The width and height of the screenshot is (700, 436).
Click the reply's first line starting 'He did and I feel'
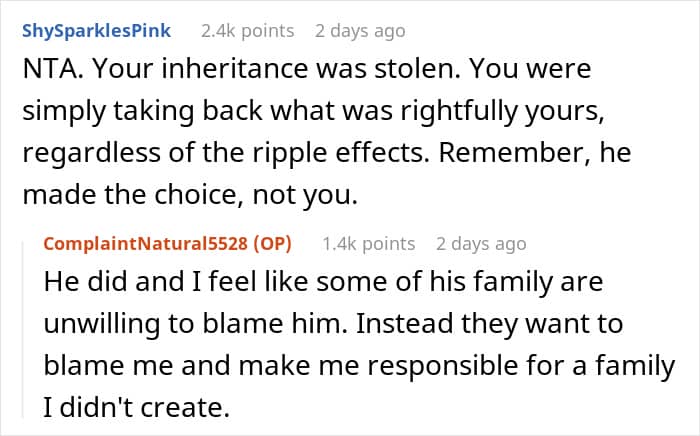323,282
